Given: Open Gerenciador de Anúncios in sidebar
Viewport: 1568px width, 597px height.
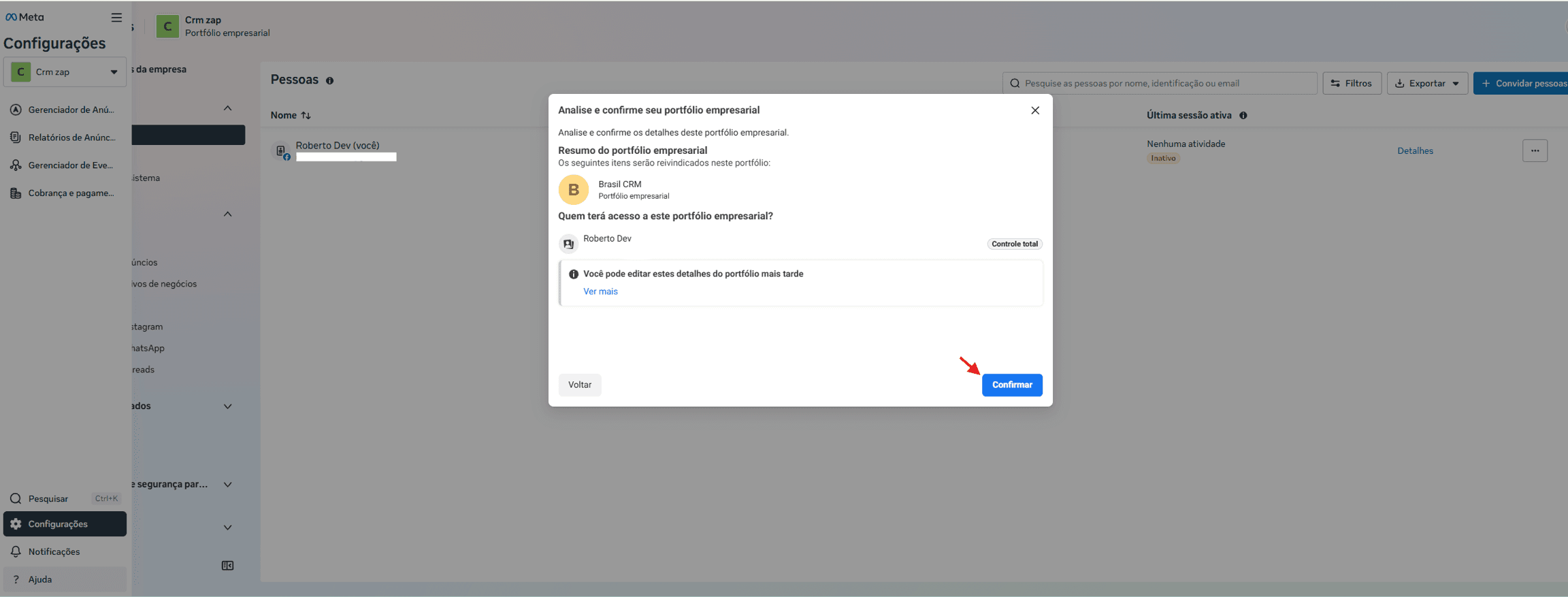Looking at the screenshot, I should pos(65,110).
